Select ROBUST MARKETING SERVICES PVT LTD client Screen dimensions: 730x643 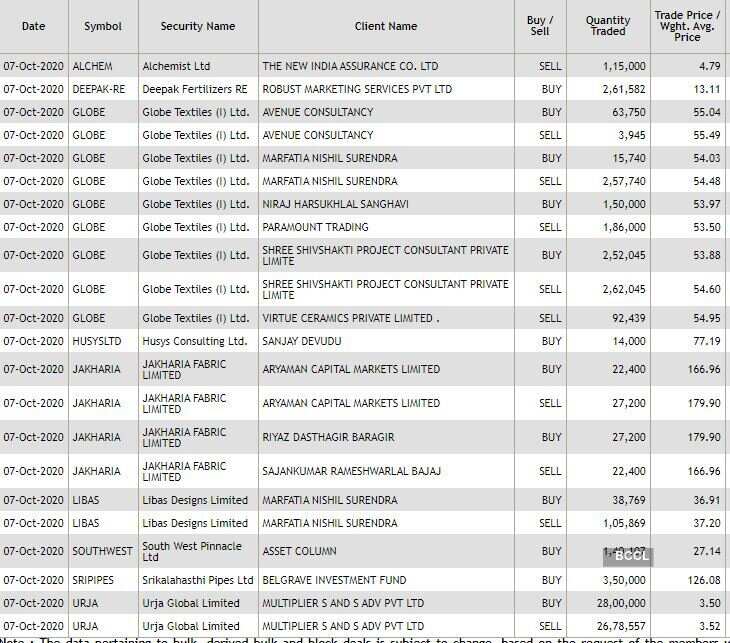357,89
